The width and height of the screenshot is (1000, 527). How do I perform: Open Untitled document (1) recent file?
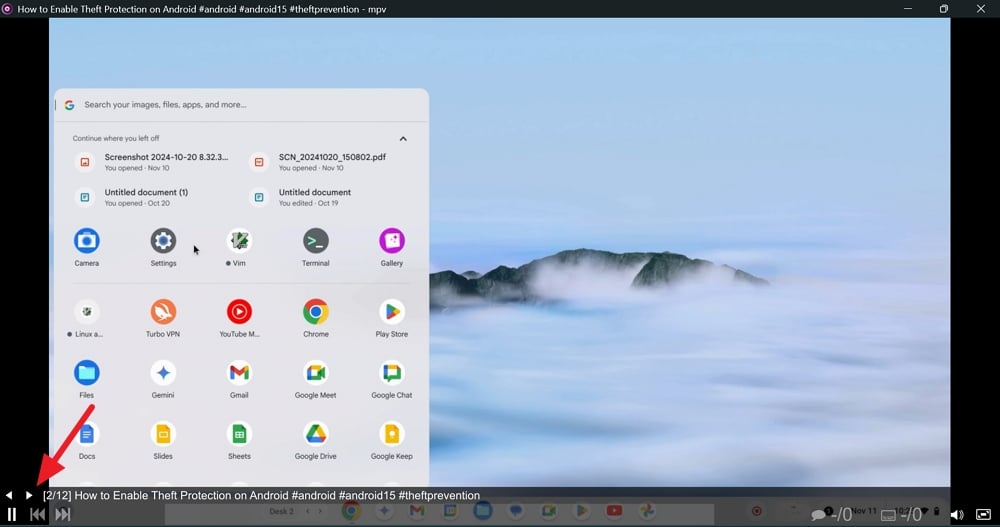tap(132, 197)
